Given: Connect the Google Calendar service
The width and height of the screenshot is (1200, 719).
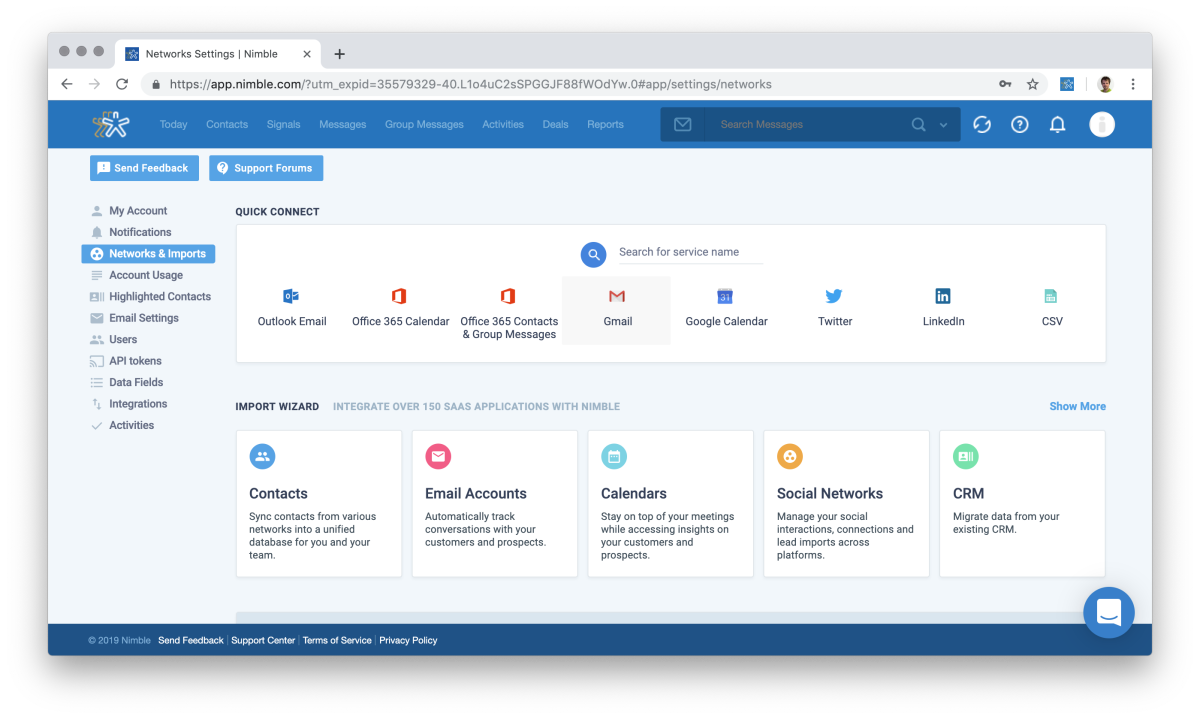Looking at the screenshot, I should point(726,310).
